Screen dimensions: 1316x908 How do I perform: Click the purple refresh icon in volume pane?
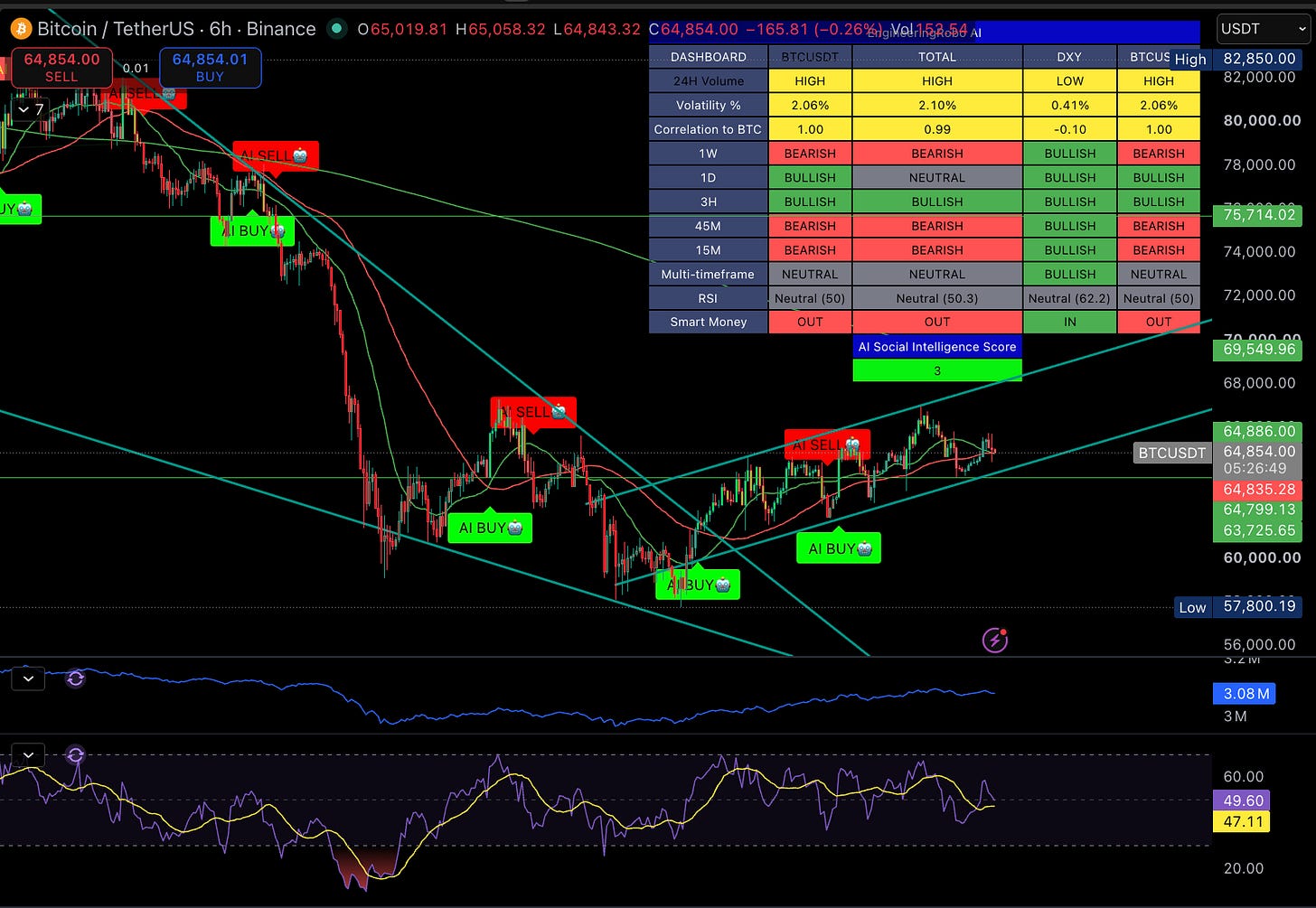click(x=76, y=678)
